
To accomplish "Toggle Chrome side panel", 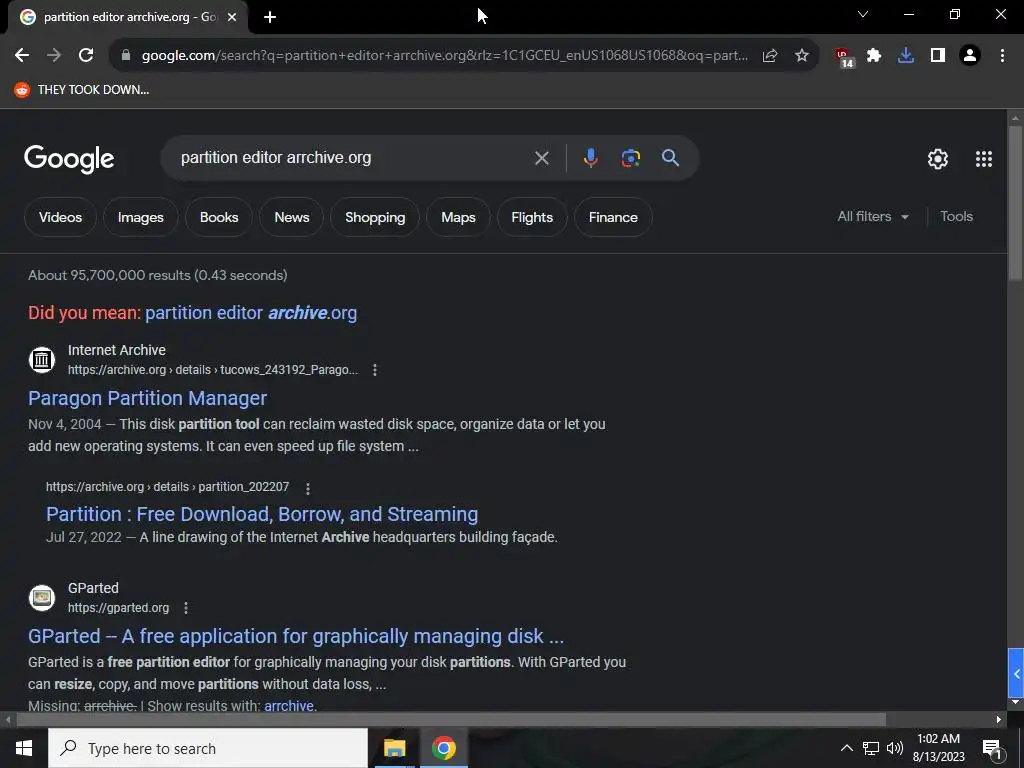I will coord(938,56).
